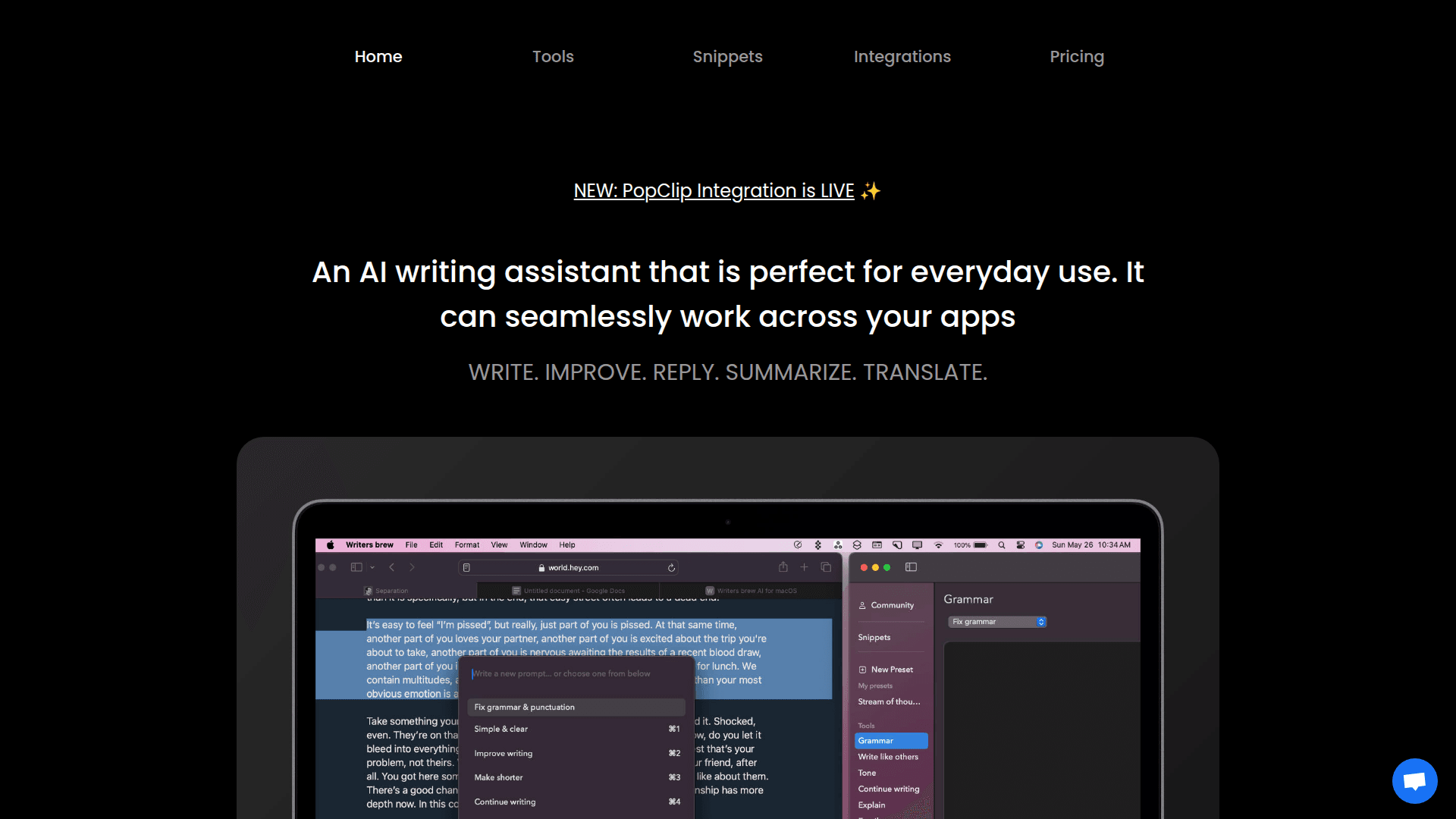Expand the Safari sidebar chevron menu
The width and height of the screenshot is (1456, 819).
(x=372, y=567)
